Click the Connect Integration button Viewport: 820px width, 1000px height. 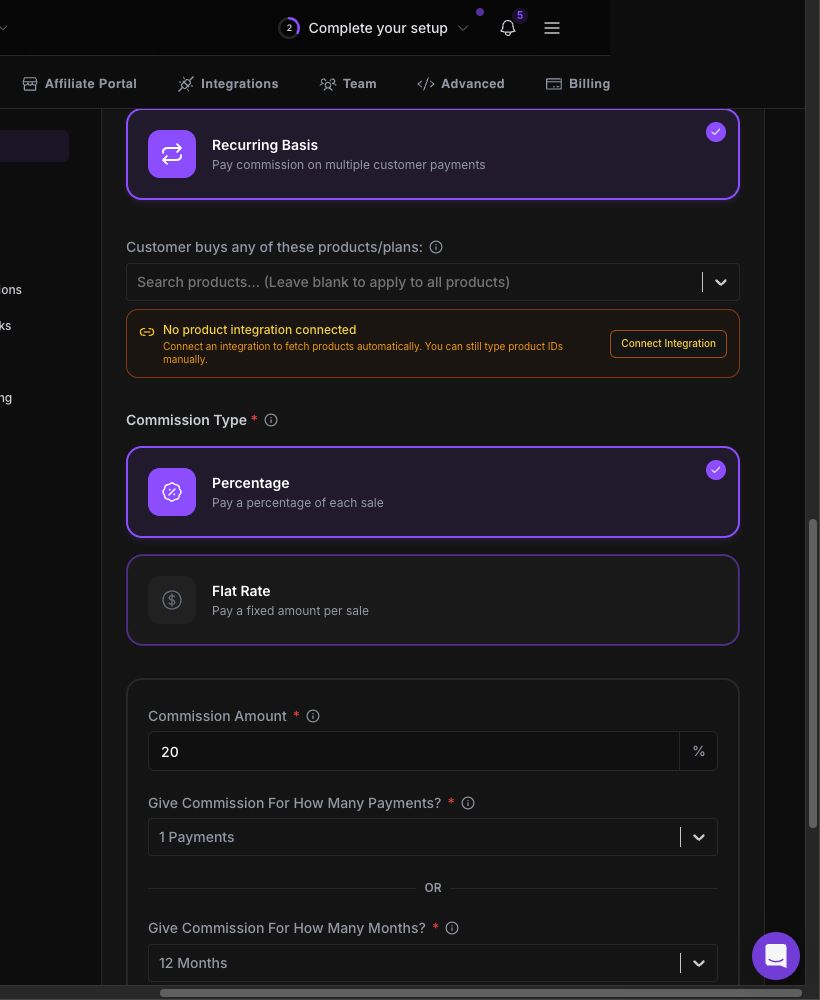pyautogui.click(x=668, y=344)
